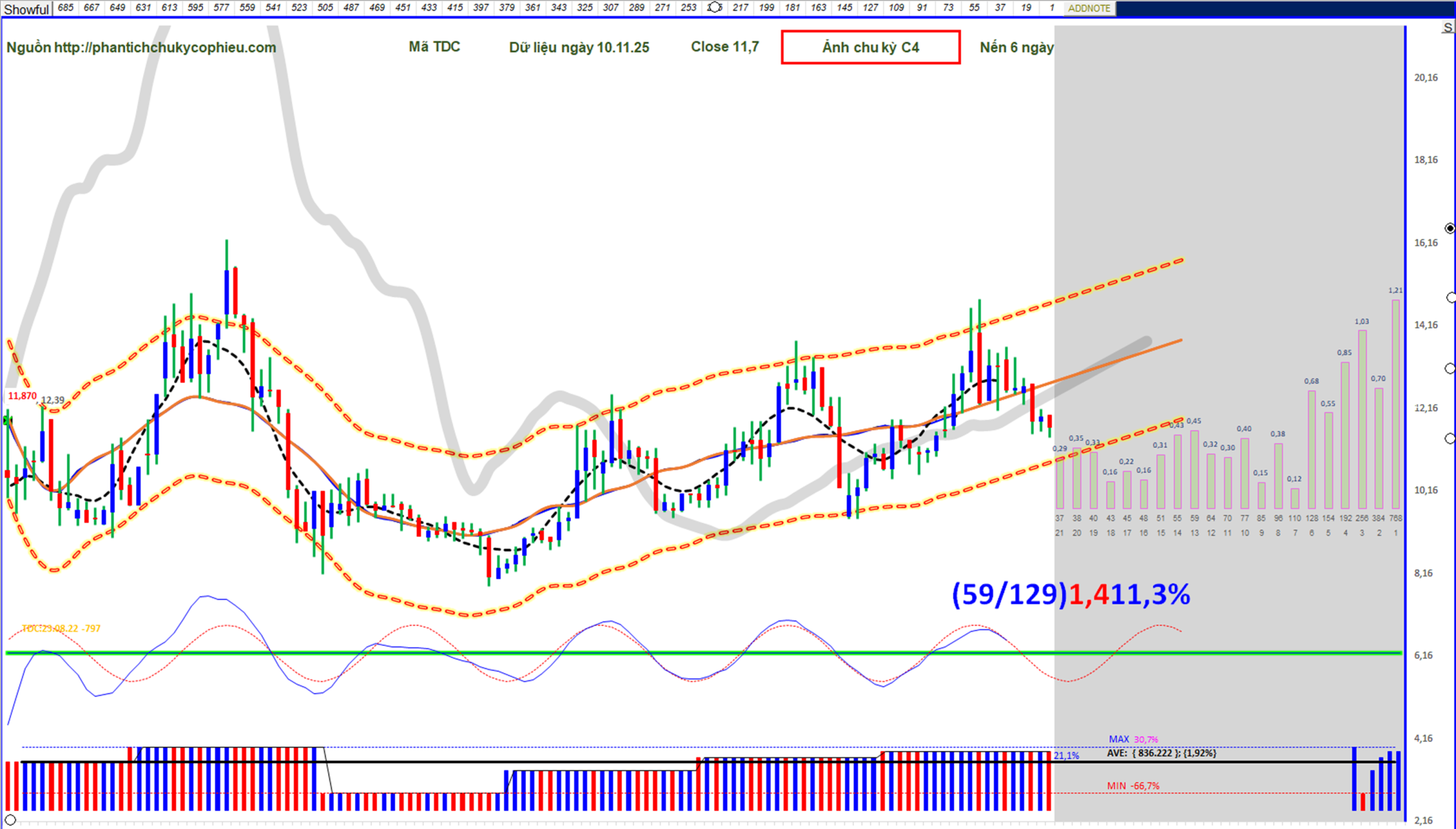Click the small S button at top right
The image size is (1456, 829).
pyautogui.click(x=1447, y=27)
